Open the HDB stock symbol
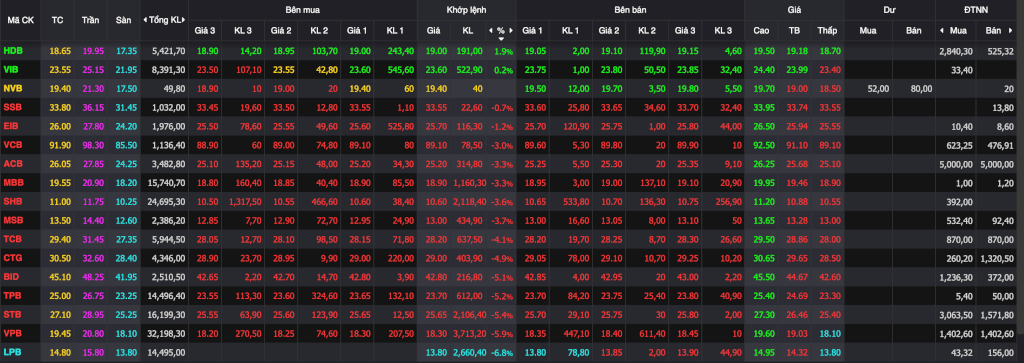Viewport: 1024px width, 363px height. click(12, 50)
